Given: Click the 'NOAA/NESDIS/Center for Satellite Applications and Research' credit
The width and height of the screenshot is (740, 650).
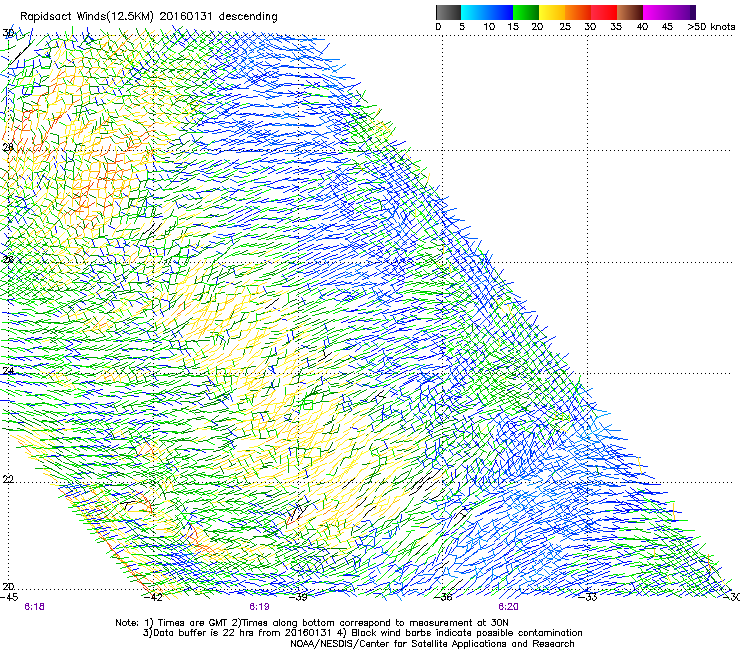Looking at the screenshot, I should pos(432,644).
